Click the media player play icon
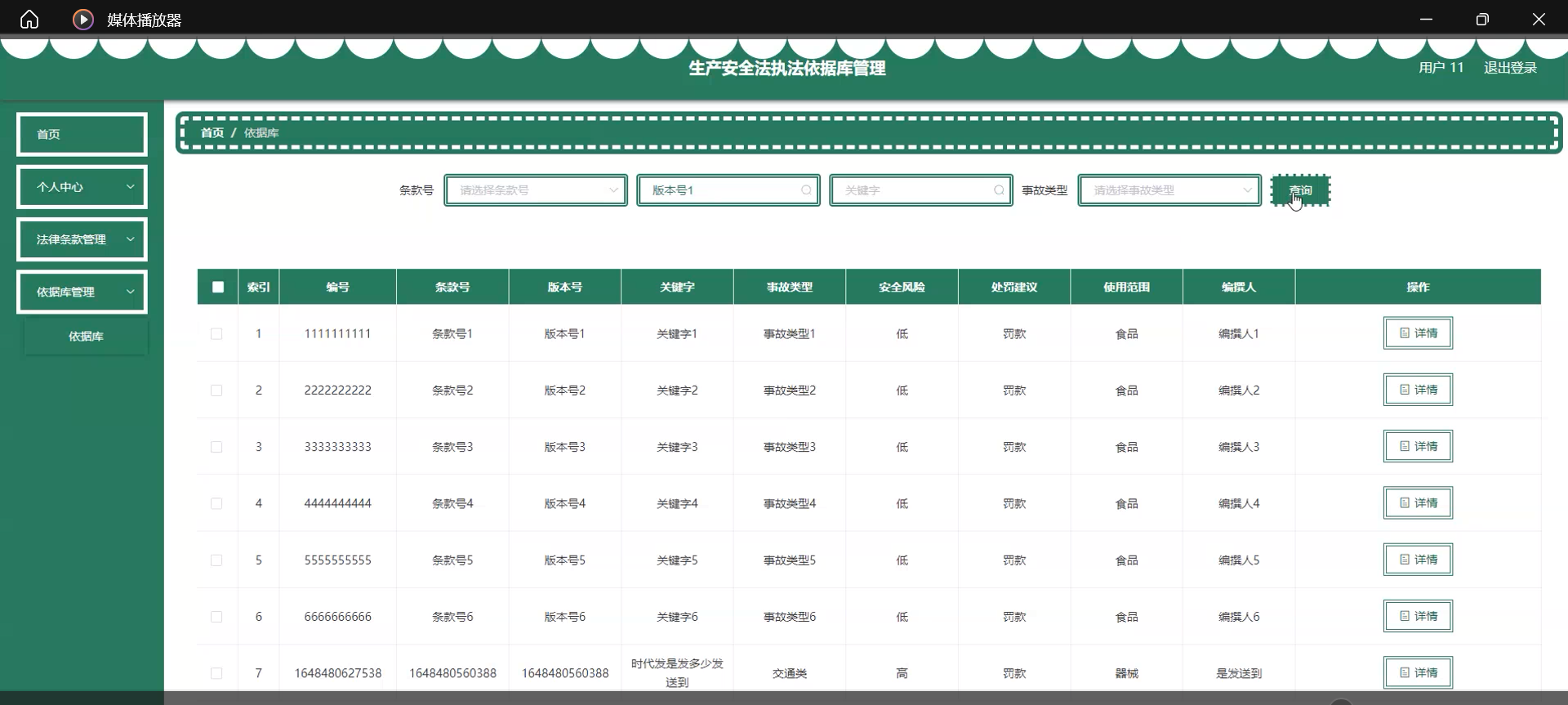Viewport: 1568px width, 705px height. coord(83,19)
